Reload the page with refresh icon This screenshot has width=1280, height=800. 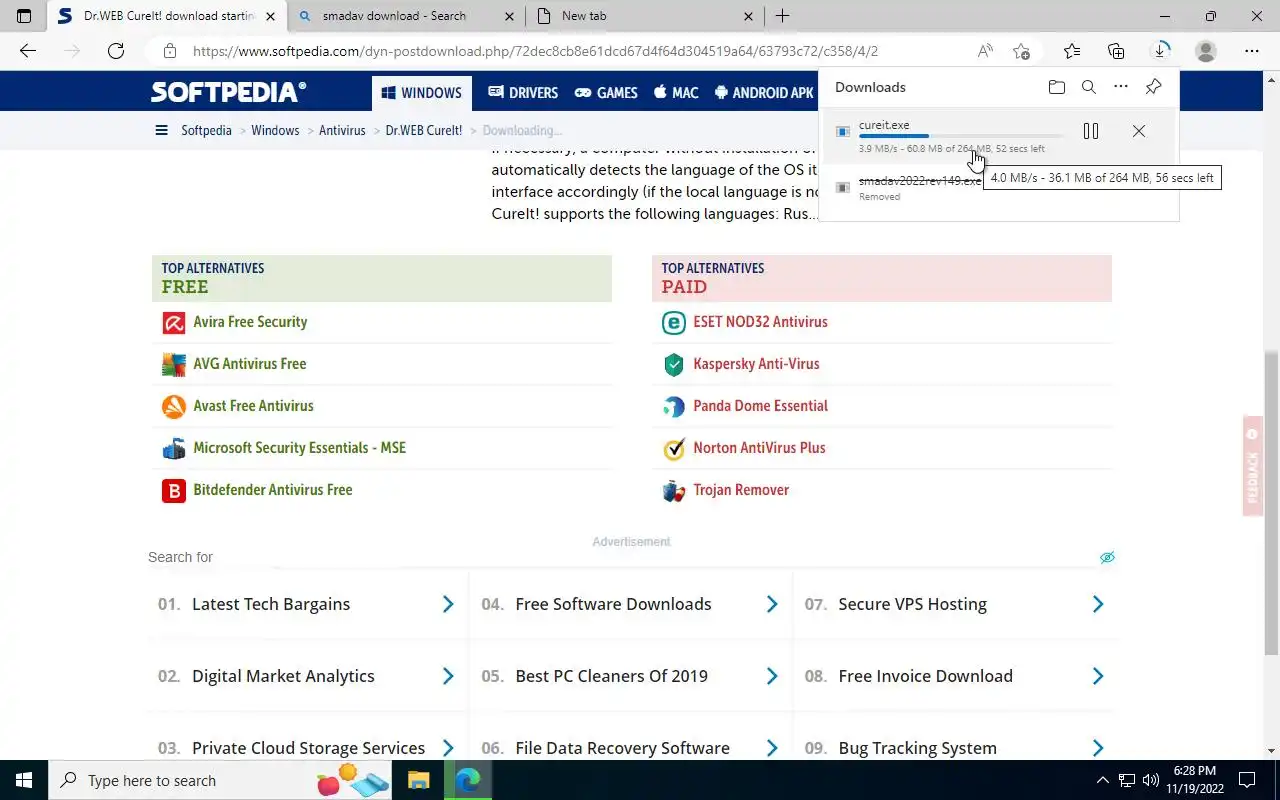[x=116, y=51]
